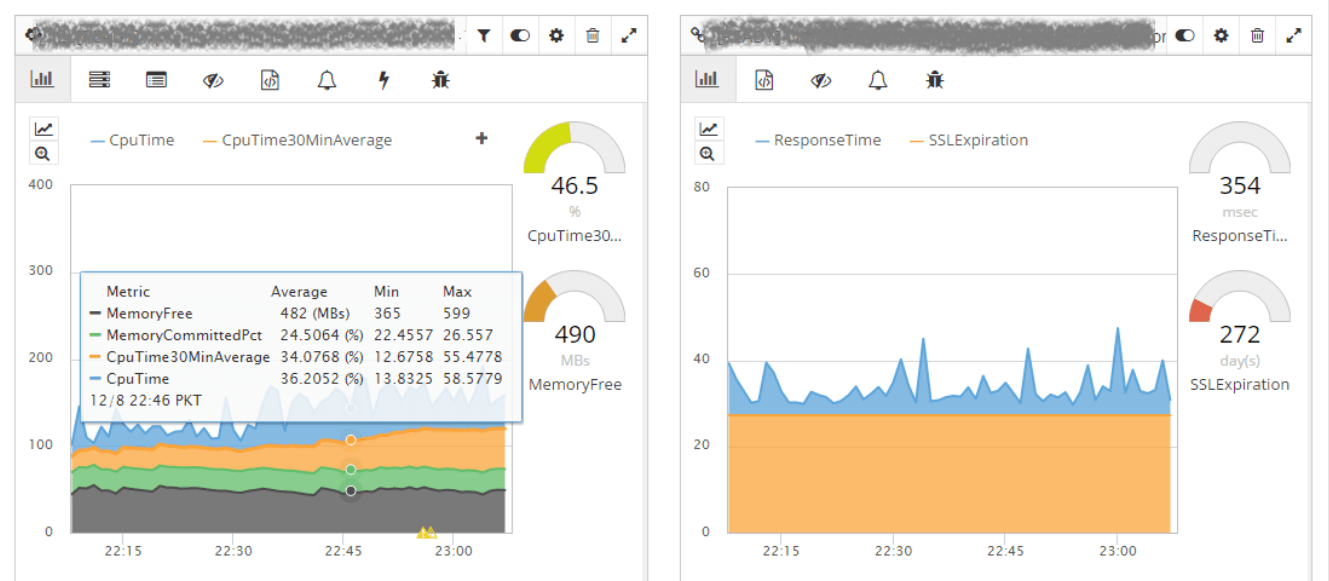Delete the left widget with trash icon
The height and width of the screenshot is (581, 1329).
(593, 36)
